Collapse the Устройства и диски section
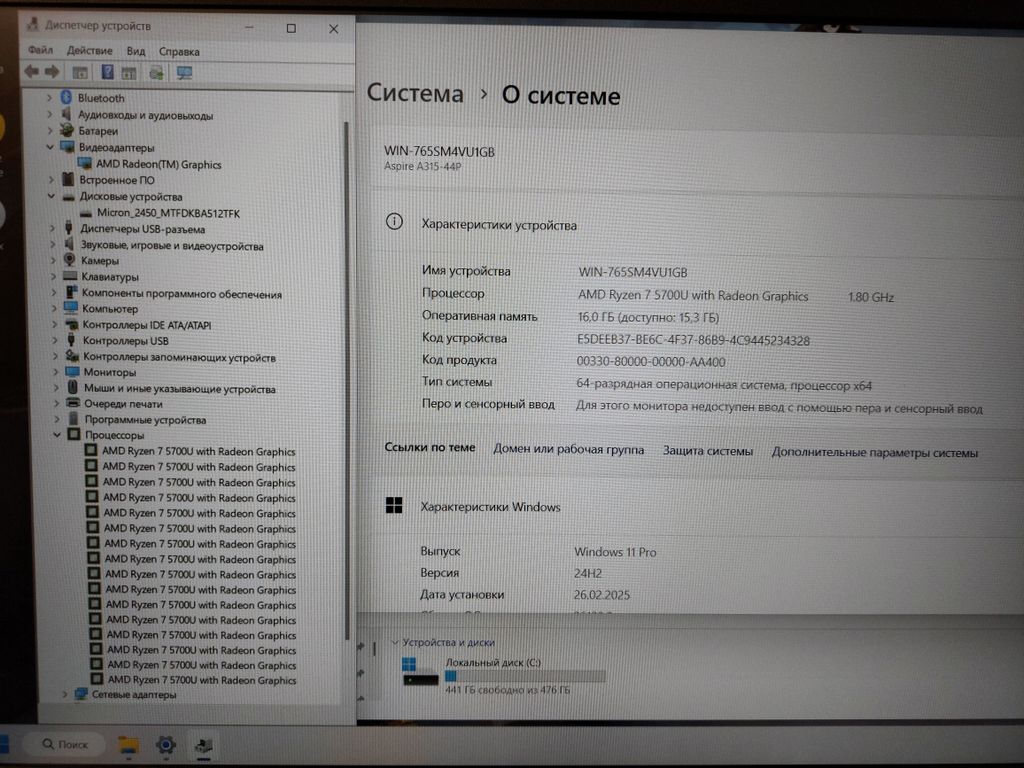 pos(394,642)
